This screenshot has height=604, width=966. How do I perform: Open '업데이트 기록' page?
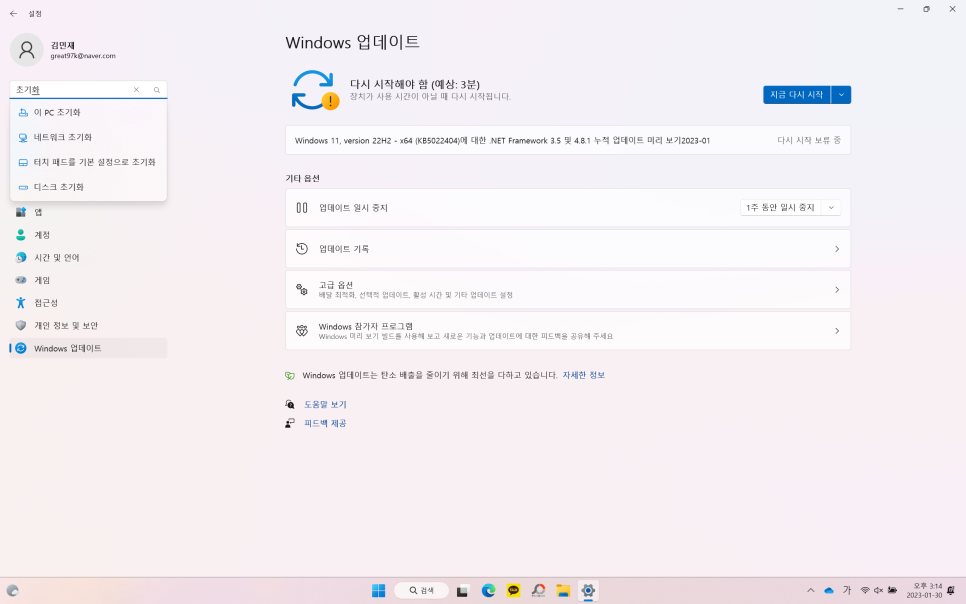point(567,249)
